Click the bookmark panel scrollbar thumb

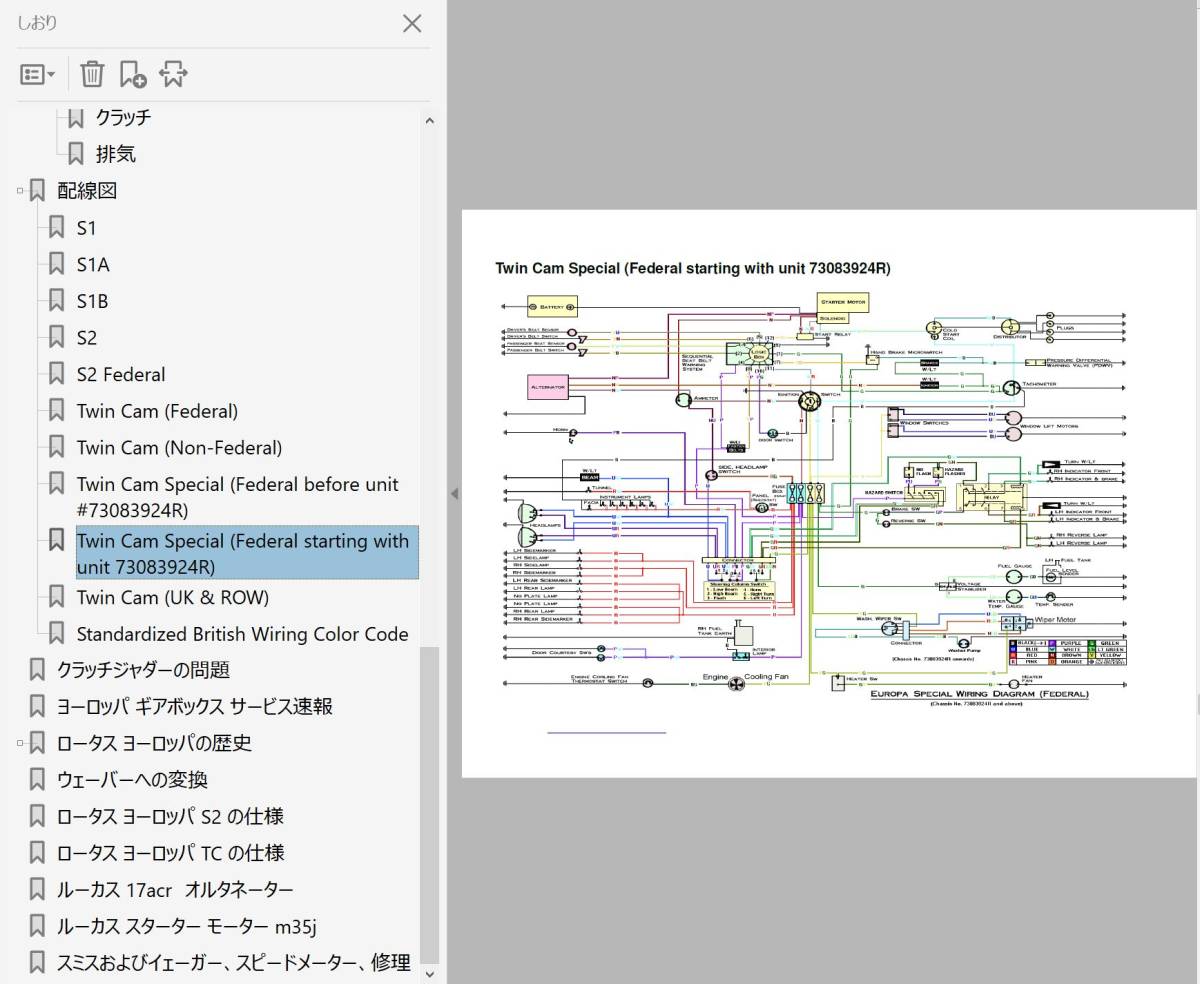pos(430,803)
